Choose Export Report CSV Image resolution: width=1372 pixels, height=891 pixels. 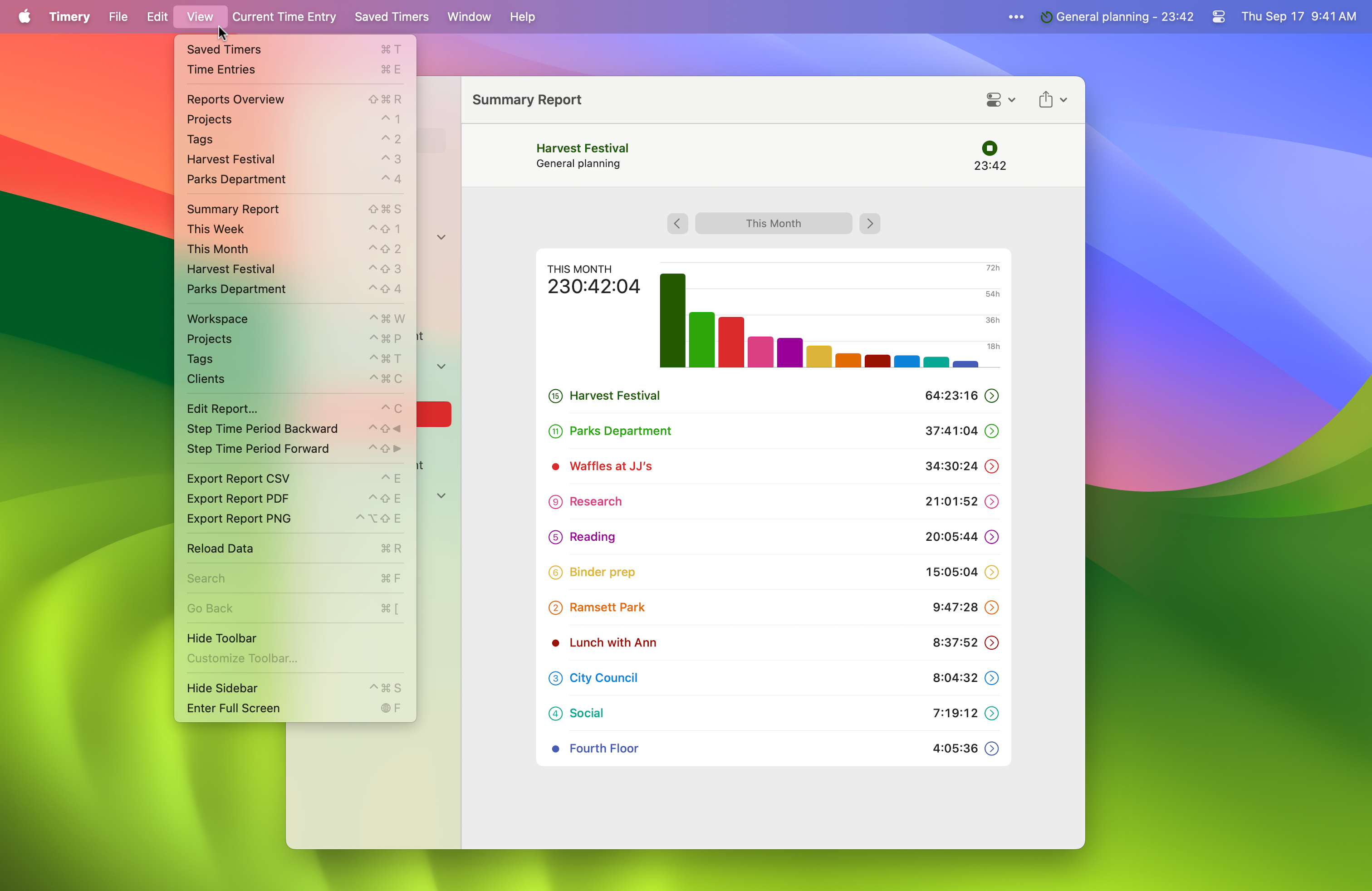tap(294, 478)
